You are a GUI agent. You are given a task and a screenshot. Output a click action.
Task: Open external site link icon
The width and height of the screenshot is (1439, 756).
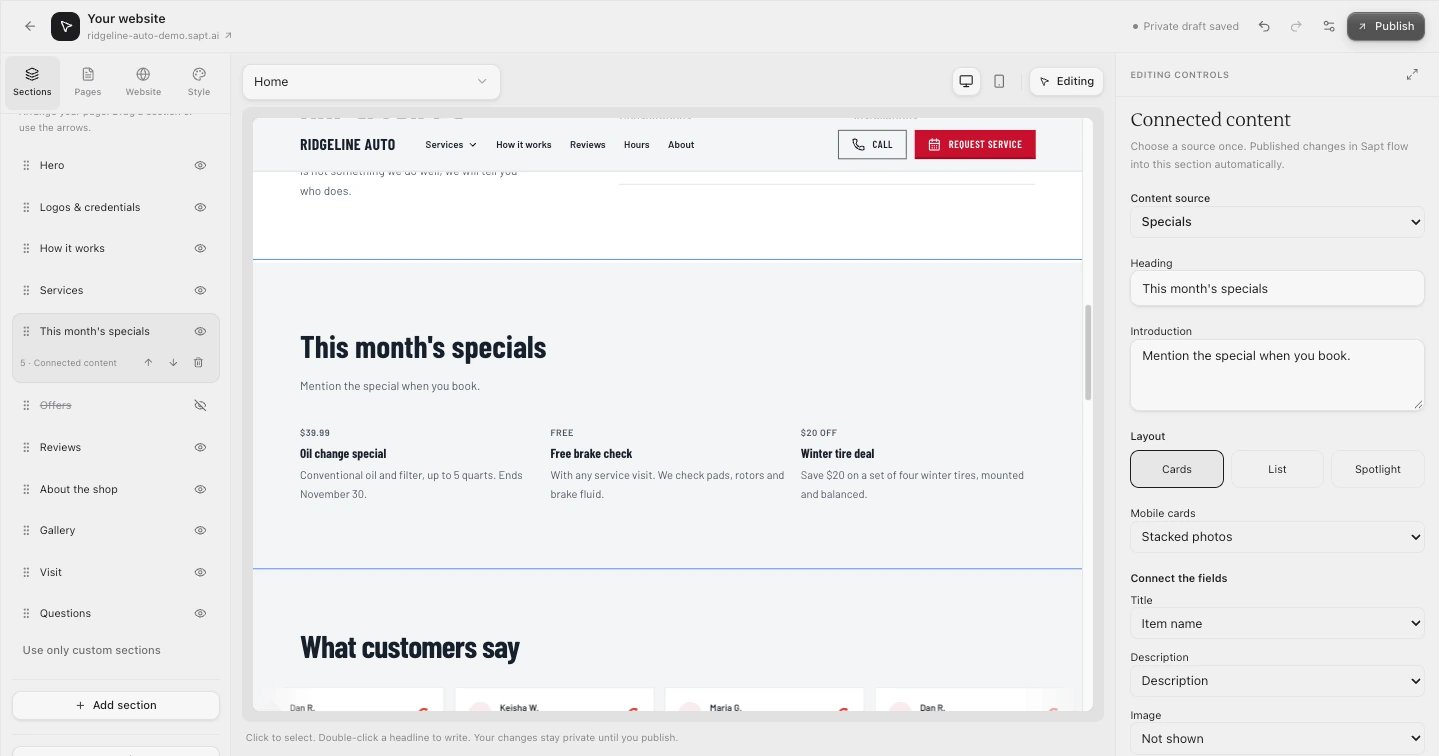pos(228,35)
